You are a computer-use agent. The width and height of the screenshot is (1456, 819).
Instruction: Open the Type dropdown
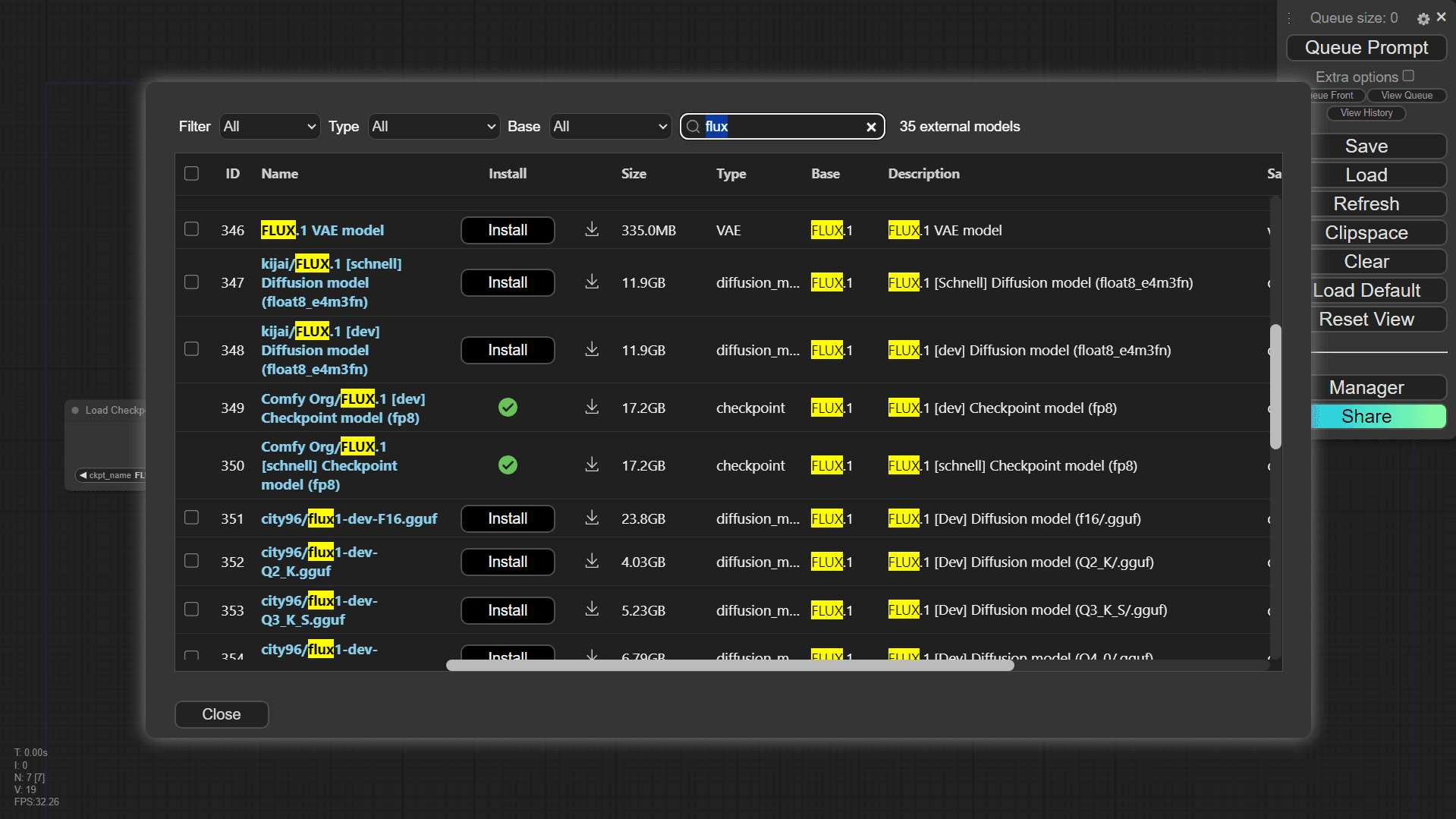point(433,126)
